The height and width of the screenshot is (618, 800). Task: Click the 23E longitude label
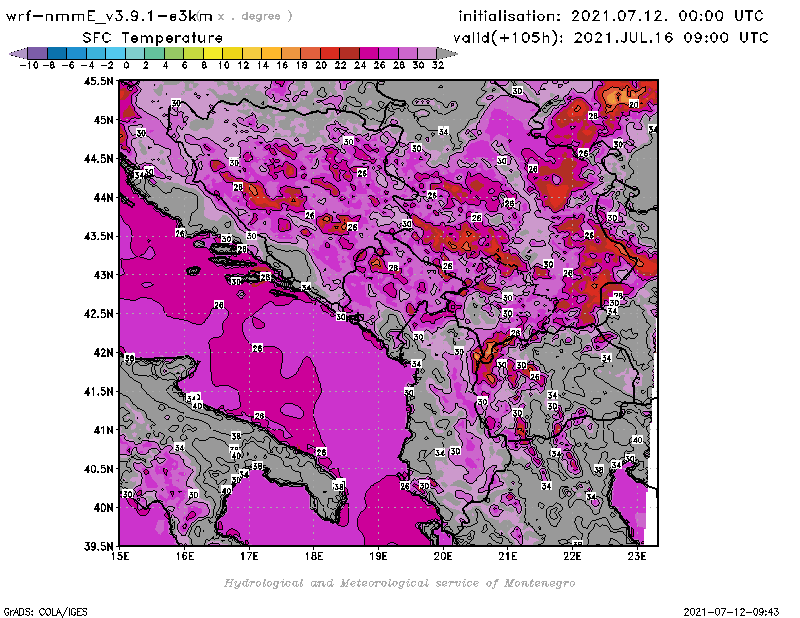637,556
